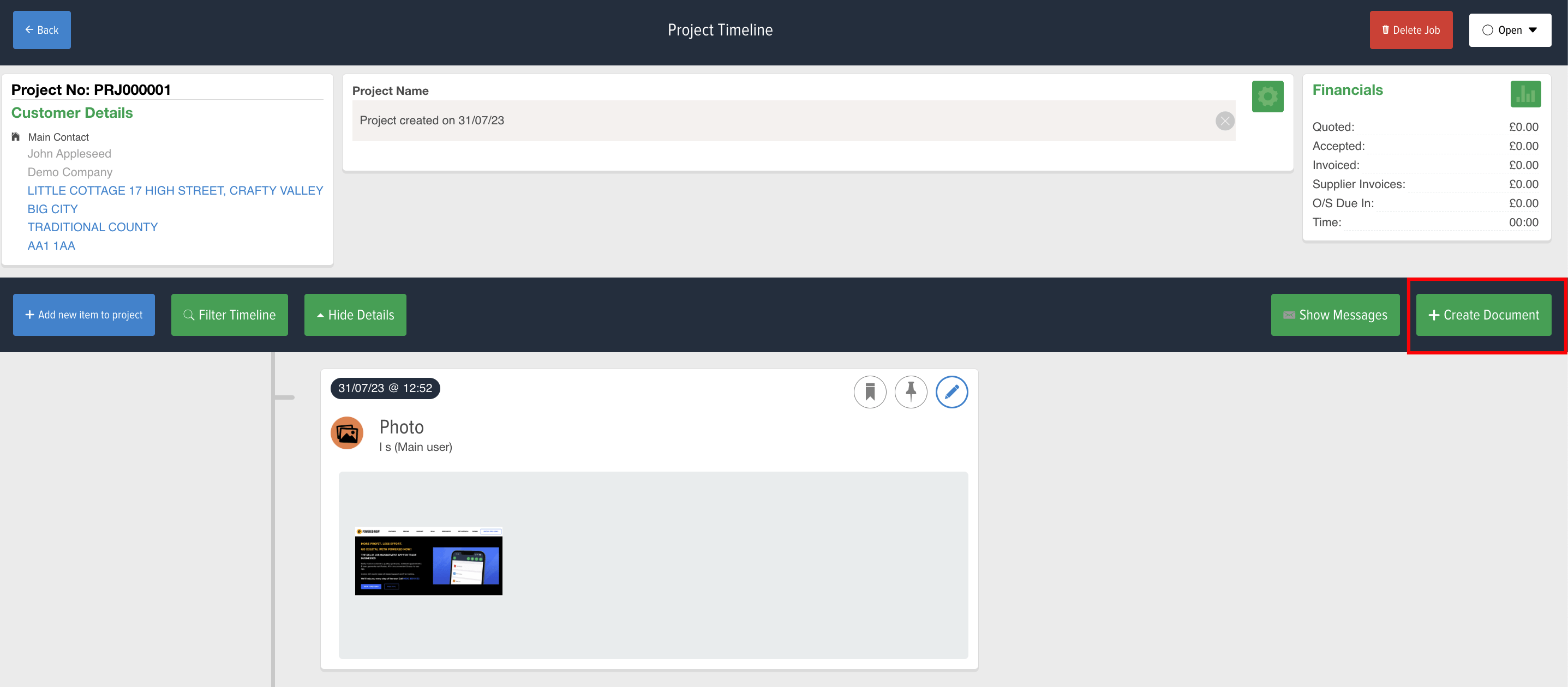Viewport: 1568px width, 687px height.
Task: Open the website screenshot thumbnail in photo entry
Action: (428, 562)
